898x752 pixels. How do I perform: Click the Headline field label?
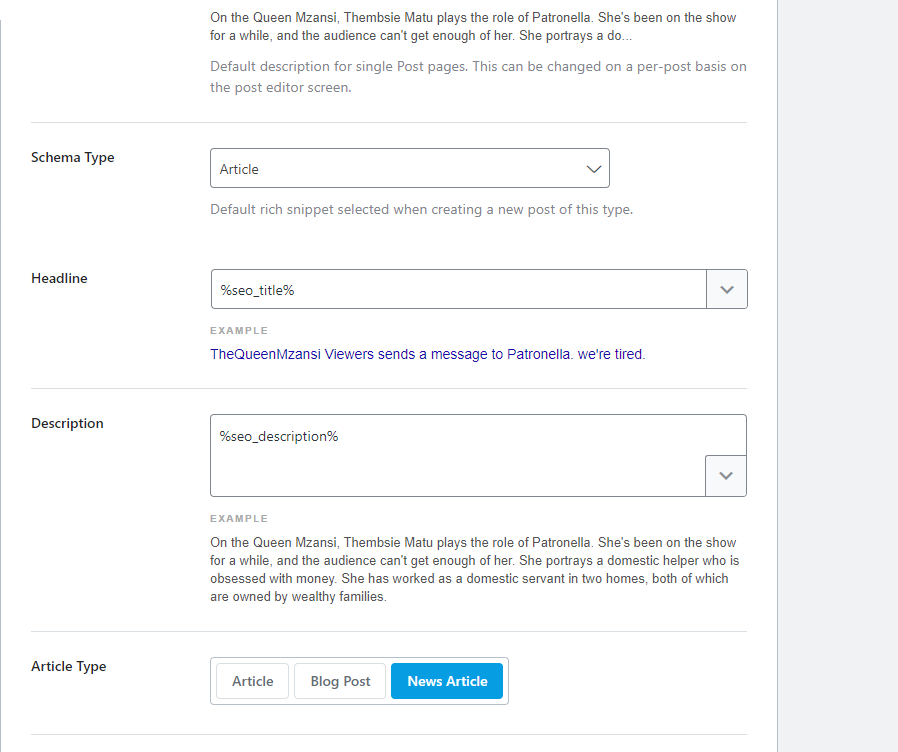(59, 278)
